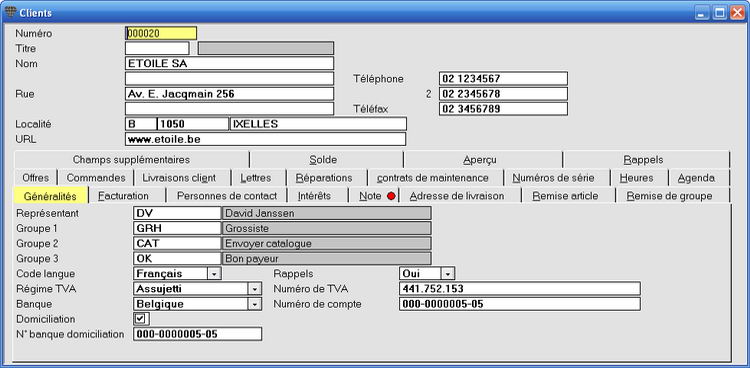
Task: Open the Code langue dropdown
Action: 214,274
